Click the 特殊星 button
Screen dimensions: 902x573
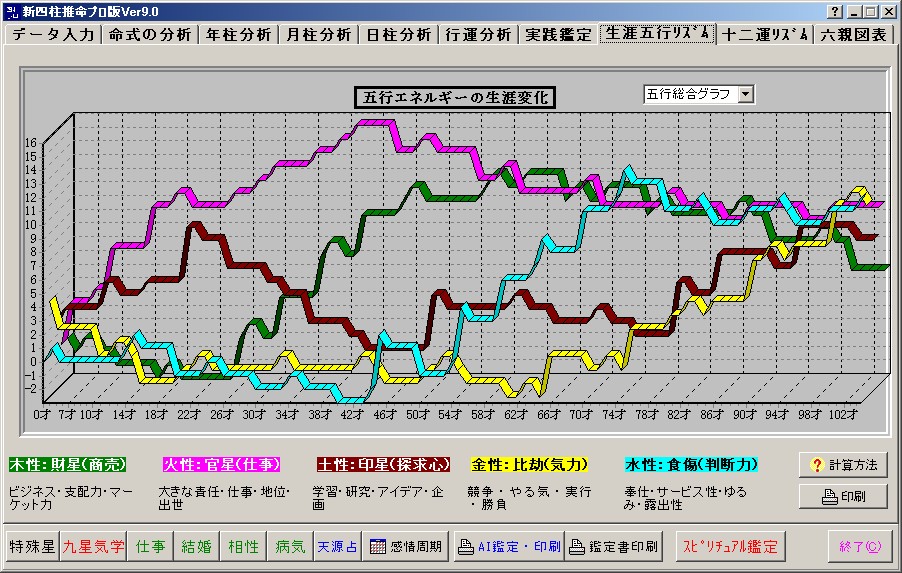point(32,546)
